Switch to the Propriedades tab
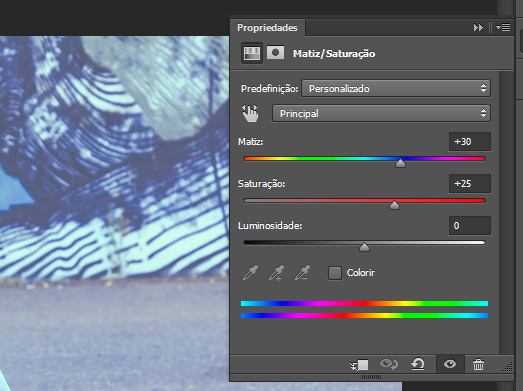 click(x=267, y=28)
